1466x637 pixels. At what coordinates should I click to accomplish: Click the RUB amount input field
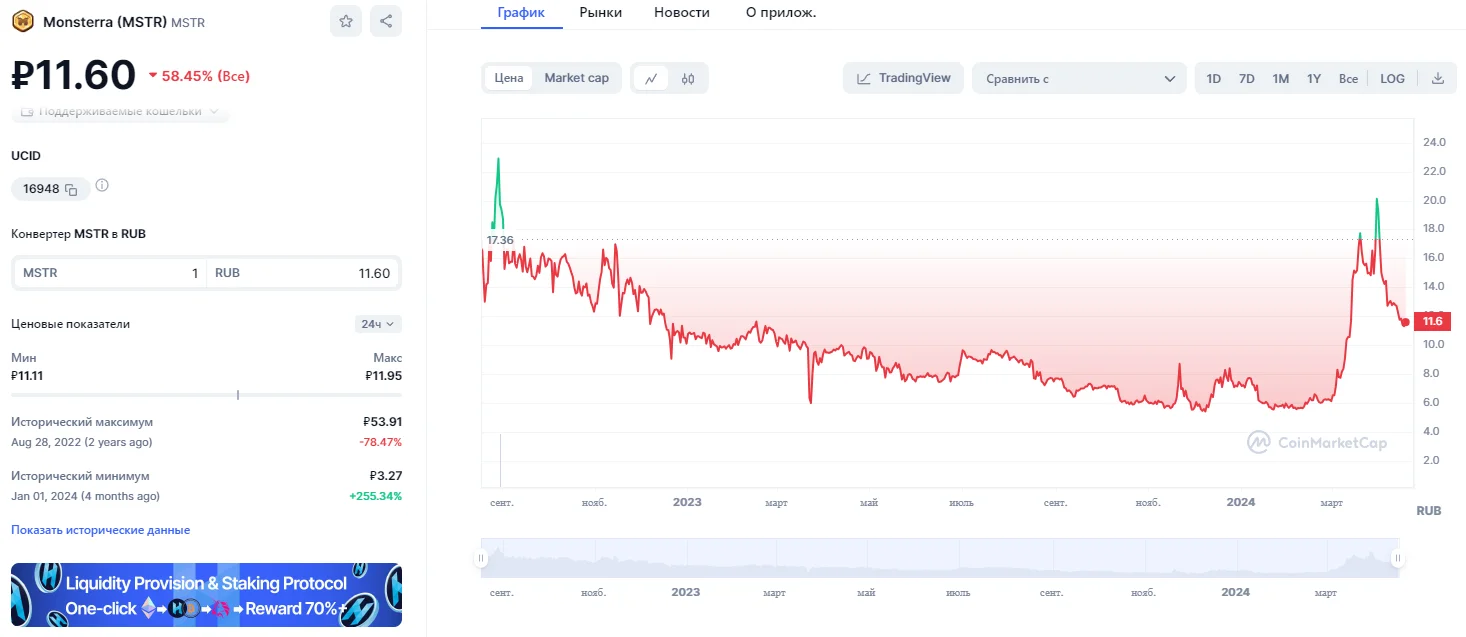click(303, 273)
